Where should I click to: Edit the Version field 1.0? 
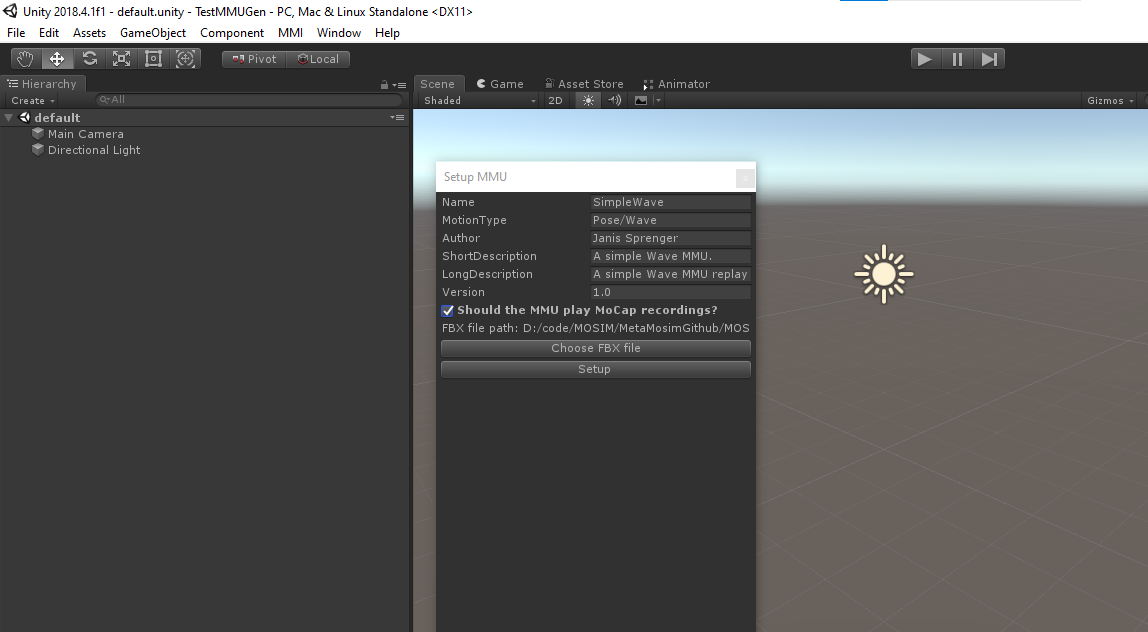[671, 291]
